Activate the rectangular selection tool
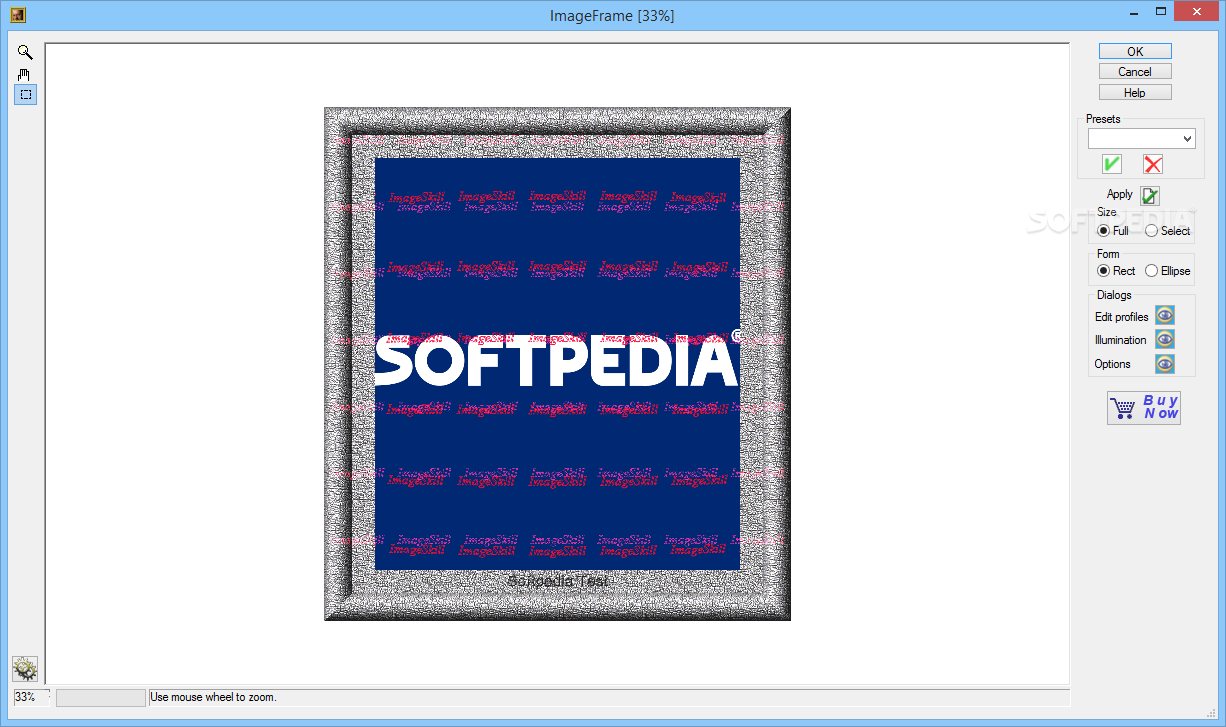The height and width of the screenshot is (727, 1226). tap(25, 95)
